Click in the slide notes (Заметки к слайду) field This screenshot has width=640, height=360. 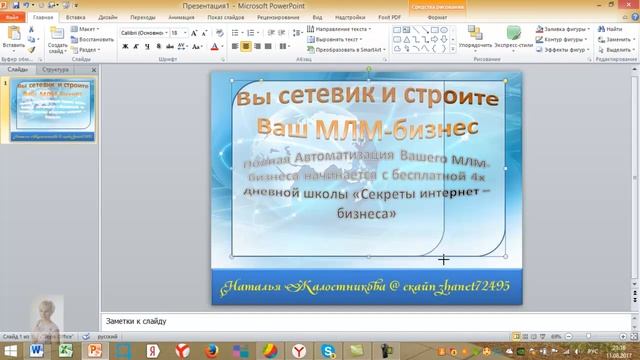[366, 322]
